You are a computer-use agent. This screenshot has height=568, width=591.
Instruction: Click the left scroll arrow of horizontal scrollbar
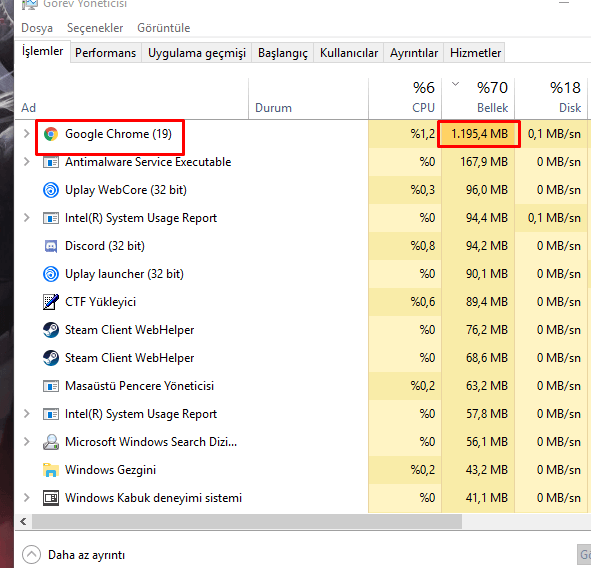click(x=23, y=521)
